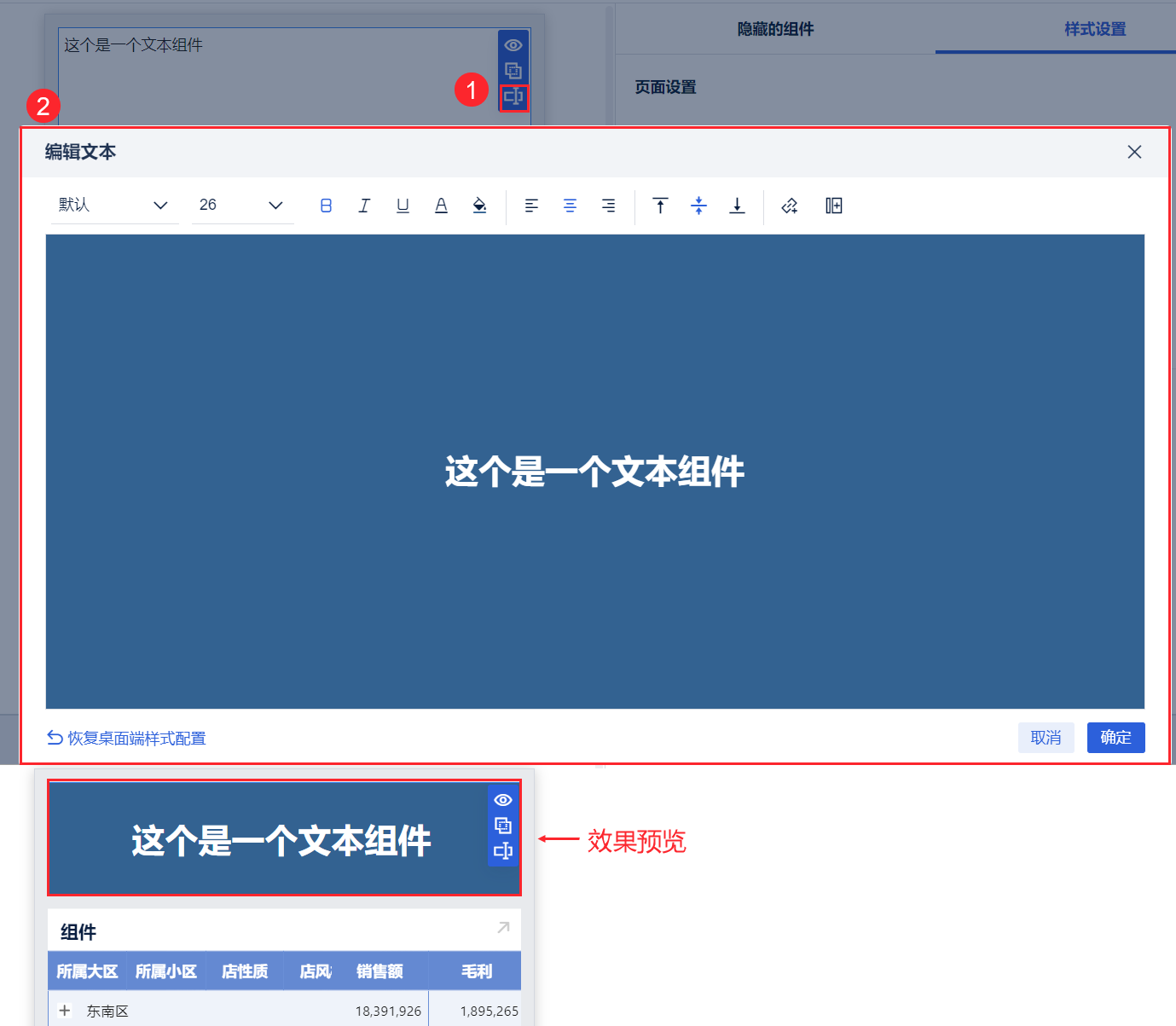Click the blue text editing canvas area
Image resolution: width=1176 pixels, height=1026 pixels.
[594, 472]
